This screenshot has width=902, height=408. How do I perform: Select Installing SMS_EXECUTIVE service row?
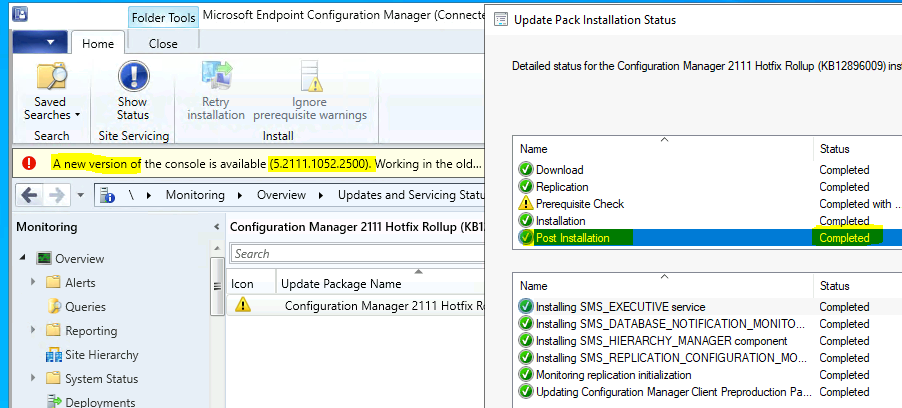click(707, 307)
